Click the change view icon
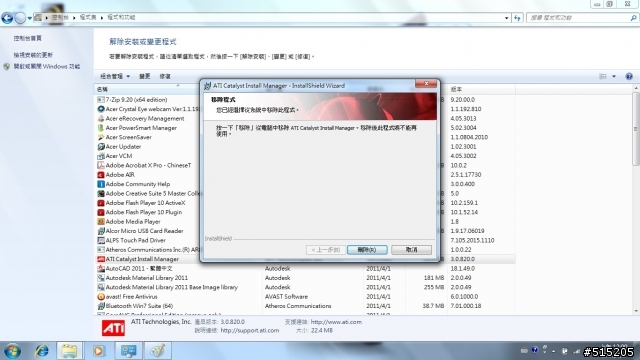The image size is (640, 360). pyautogui.click(x=602, y=76)
